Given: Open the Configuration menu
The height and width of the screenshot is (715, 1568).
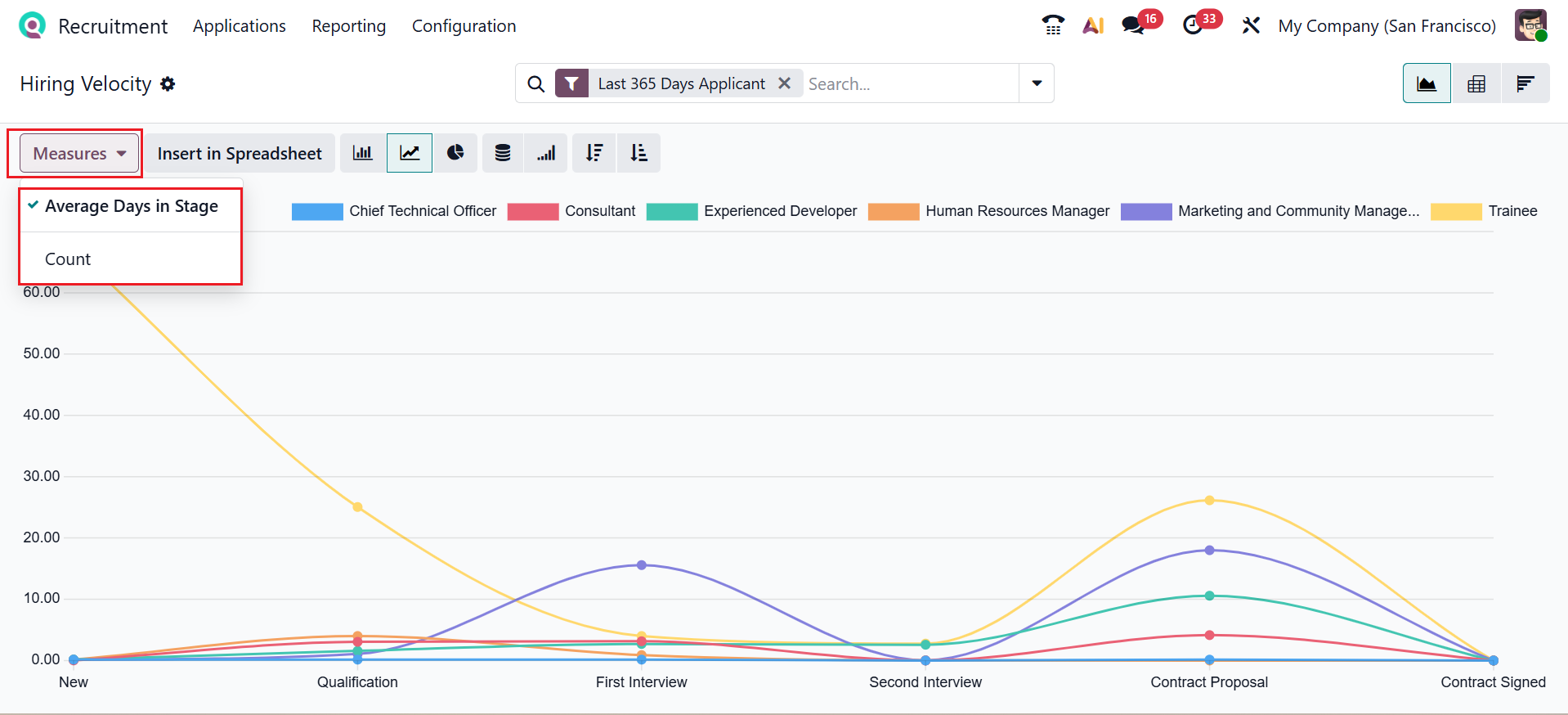Looking at the screenshot, I should click(464, 26).
